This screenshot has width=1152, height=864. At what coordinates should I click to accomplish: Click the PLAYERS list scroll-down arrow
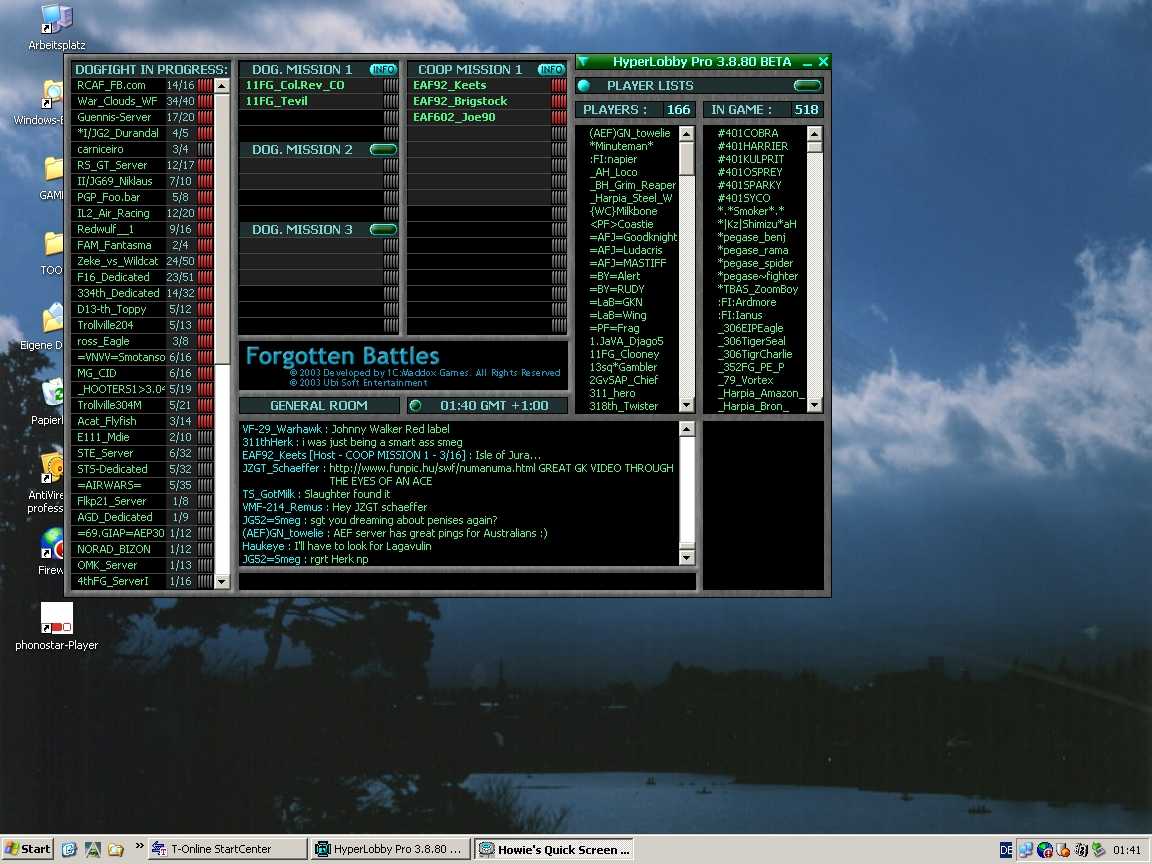[686, 405]
